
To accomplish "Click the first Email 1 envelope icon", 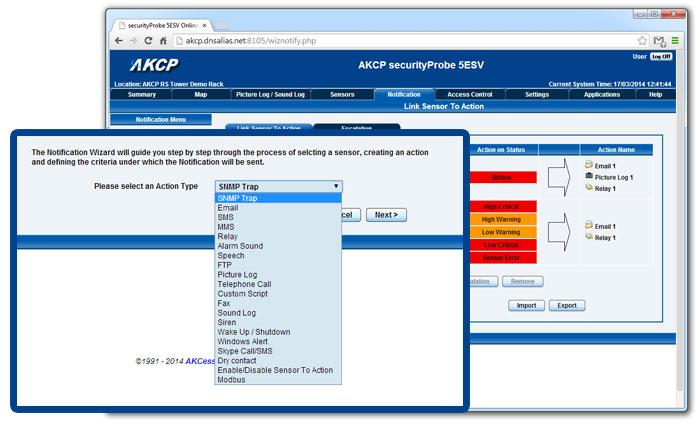I will point(588,164).
